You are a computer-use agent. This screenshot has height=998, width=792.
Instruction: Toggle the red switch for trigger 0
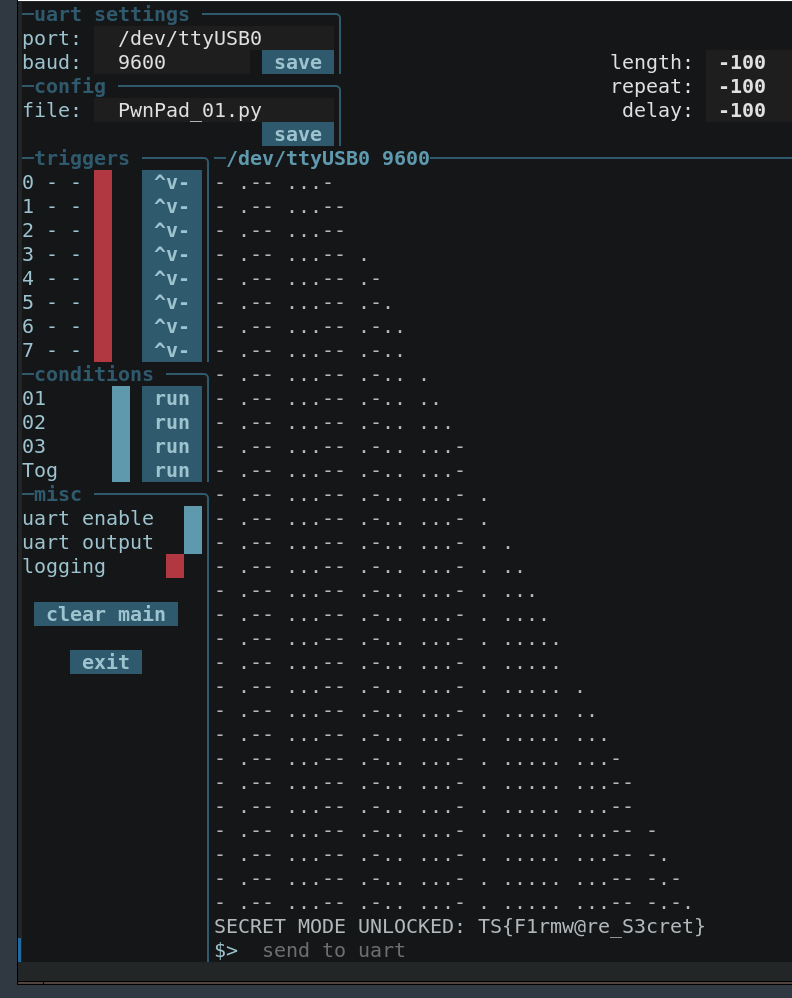point(103,182)
